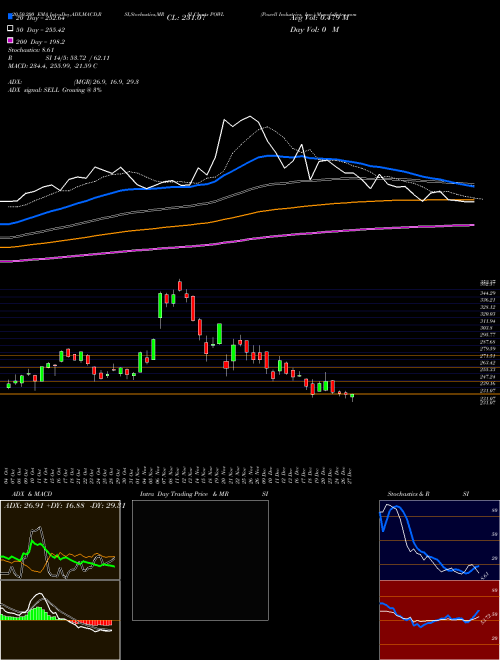Click the empty intraday trading price panel
This screenshot has width=500, height=660.
pos(200,560)
